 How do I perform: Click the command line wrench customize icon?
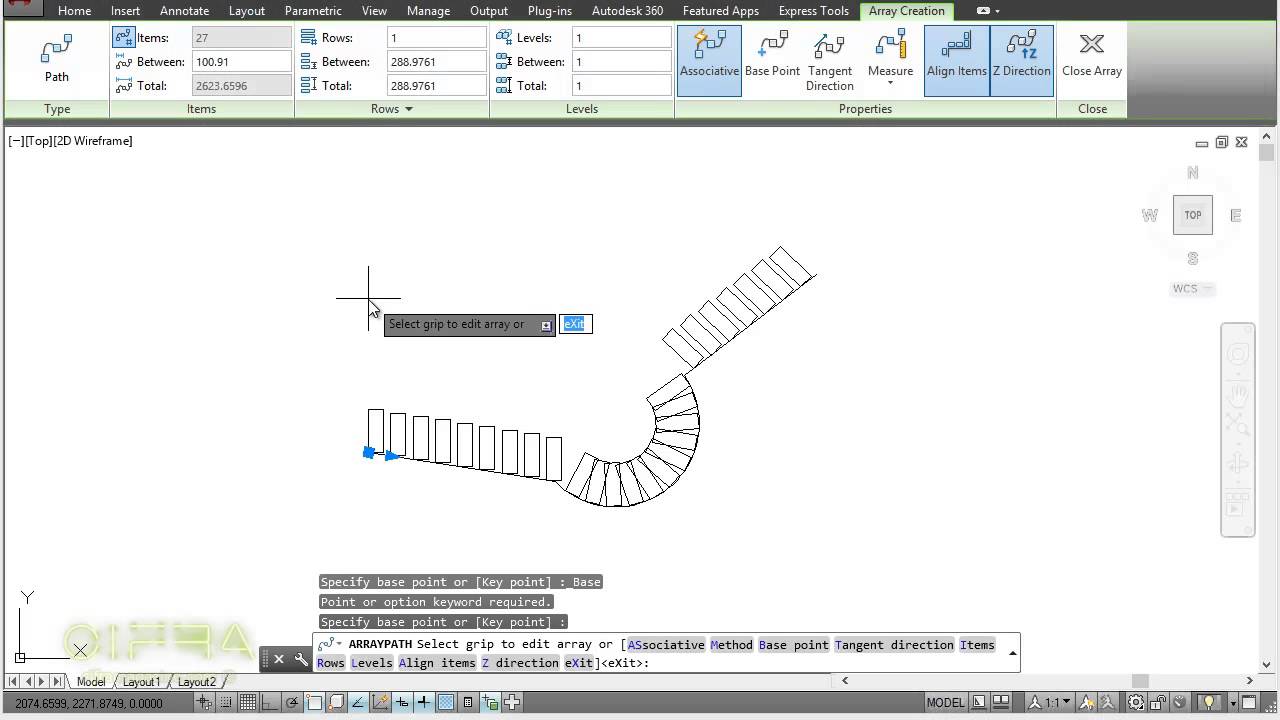pyautogui.click(x=301, y=659)
